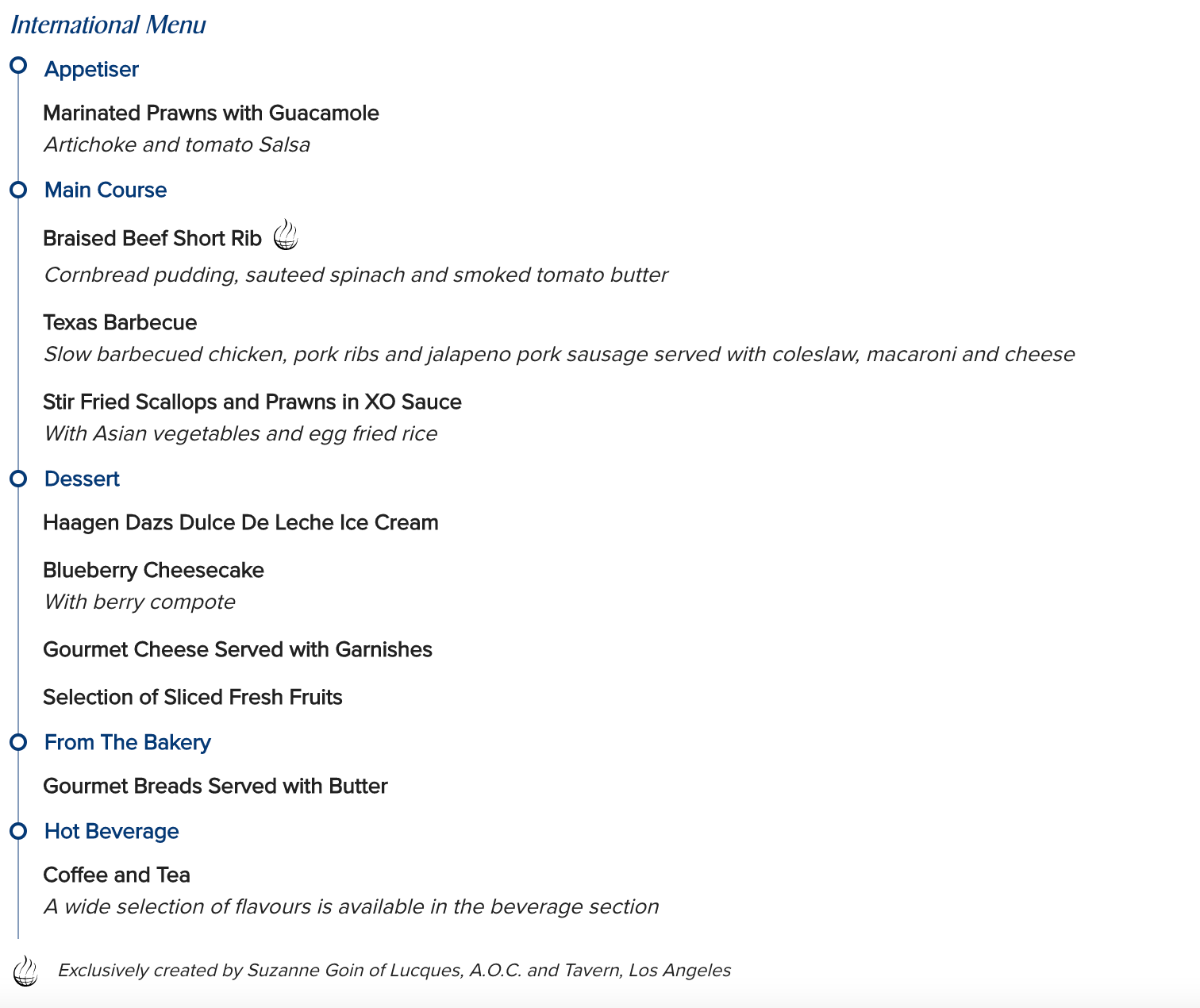The width and height of the screenshot is (1200, 1008).
Task: Open the From The Bakery heading
Action: [x=128, y=743]
